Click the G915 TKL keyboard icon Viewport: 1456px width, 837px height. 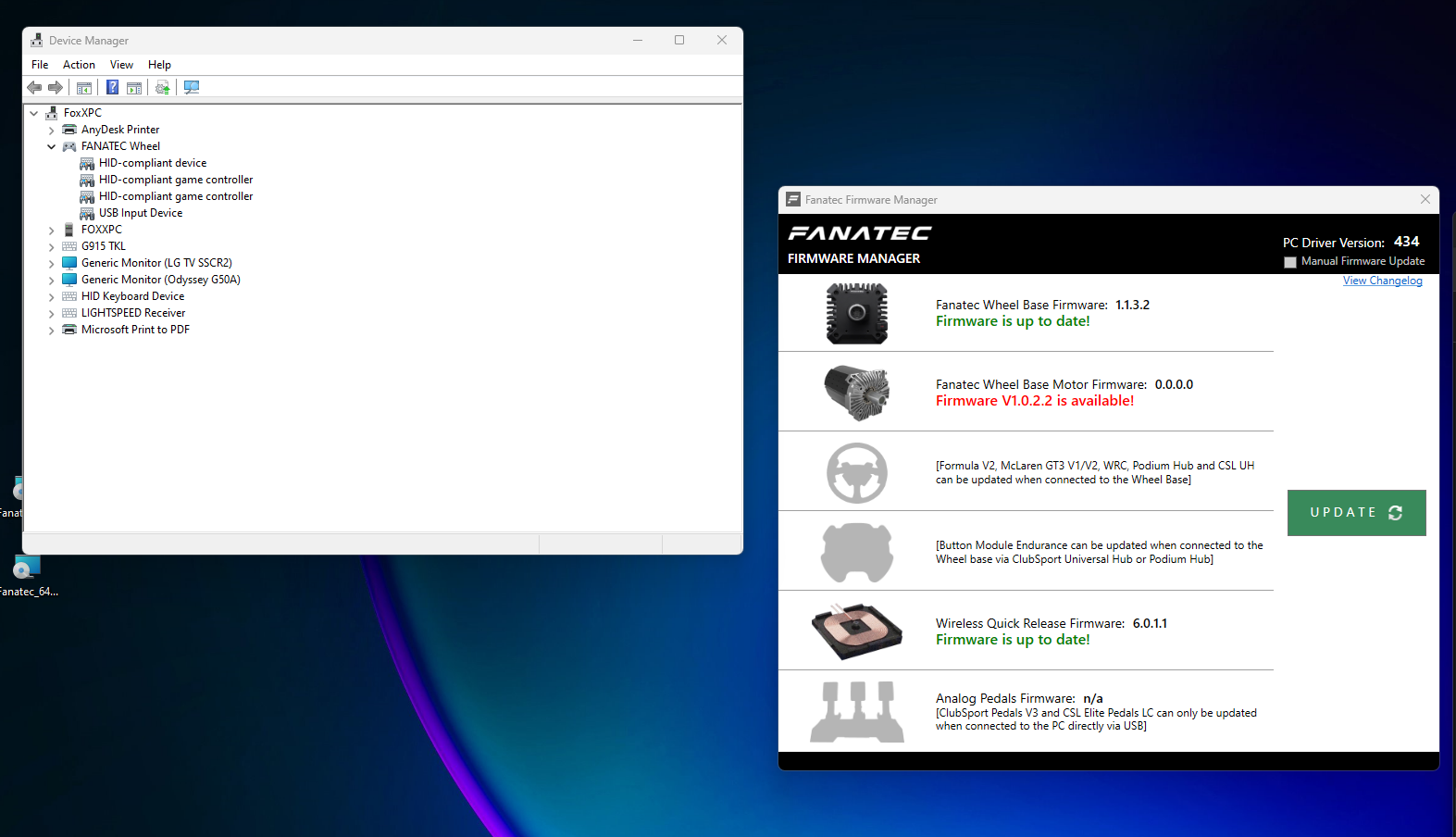click(69, 246)
